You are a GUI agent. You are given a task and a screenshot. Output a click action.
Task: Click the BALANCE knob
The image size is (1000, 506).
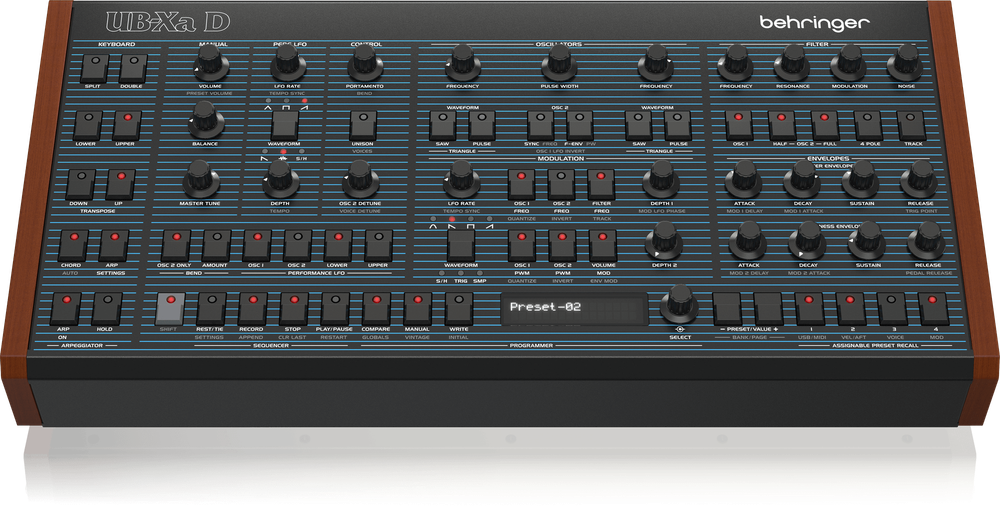pyautogui.click(x=205, y=119)
